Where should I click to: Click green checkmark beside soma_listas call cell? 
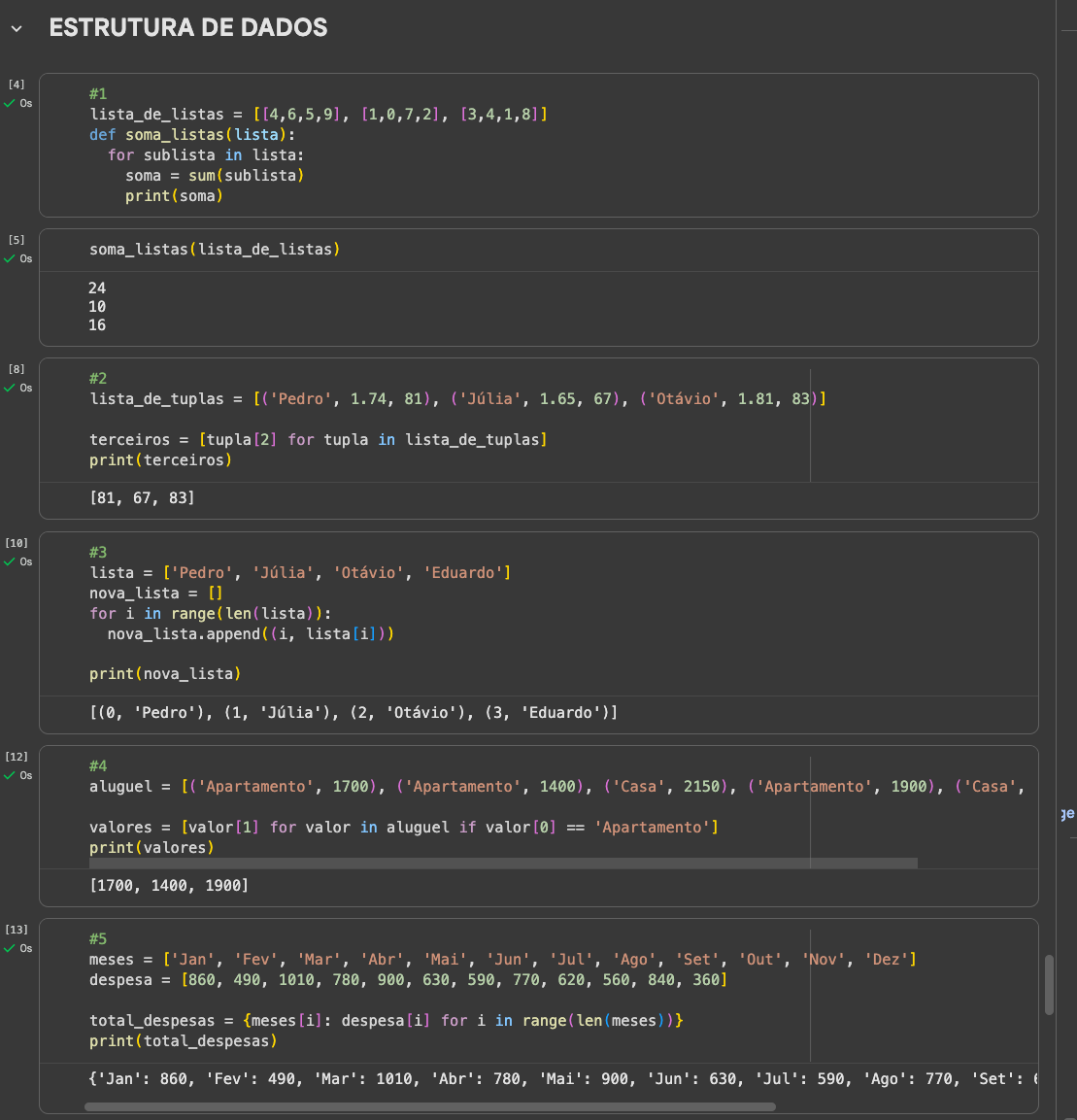[10, 258]
